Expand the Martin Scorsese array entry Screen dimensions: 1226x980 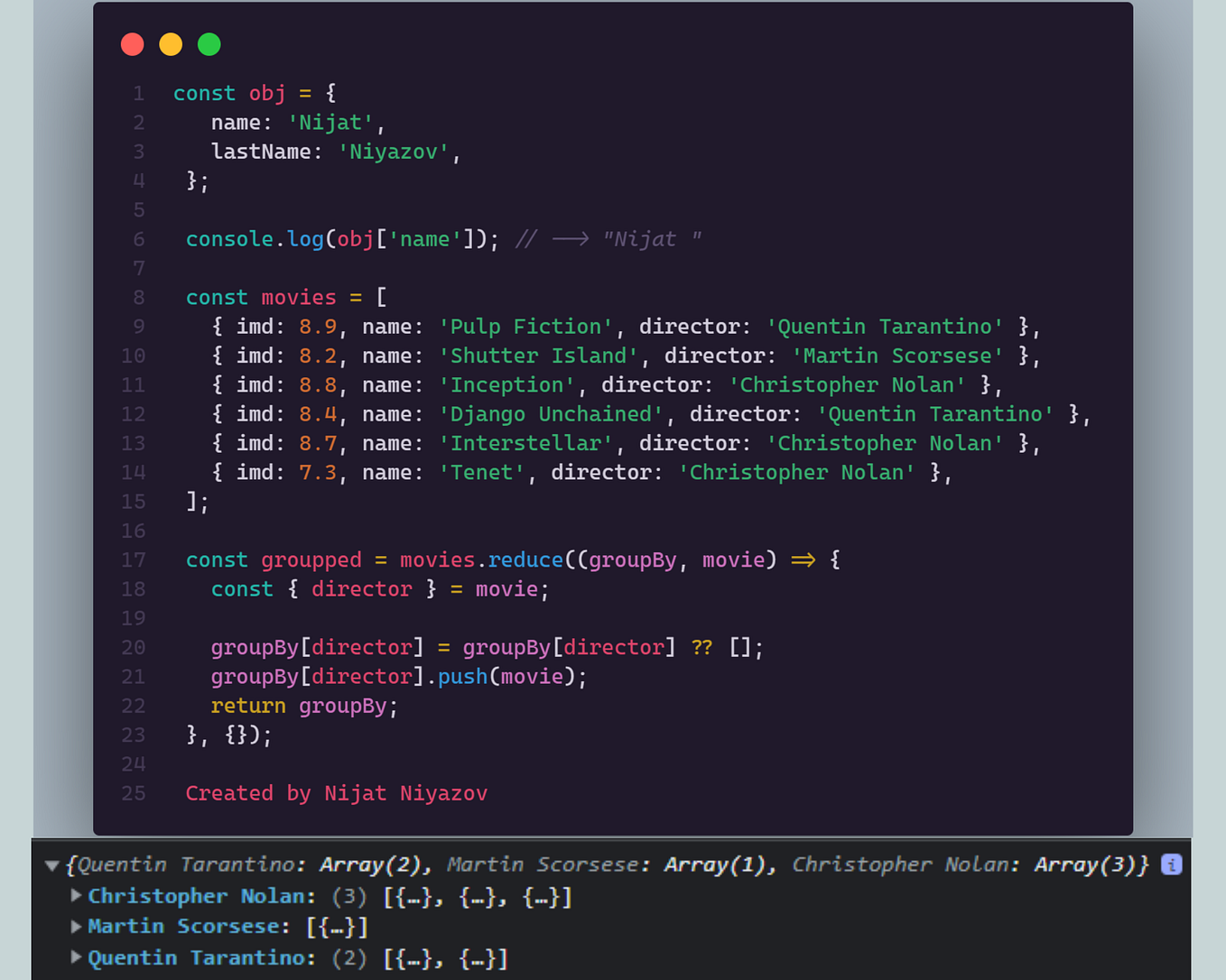pos(75,926)
